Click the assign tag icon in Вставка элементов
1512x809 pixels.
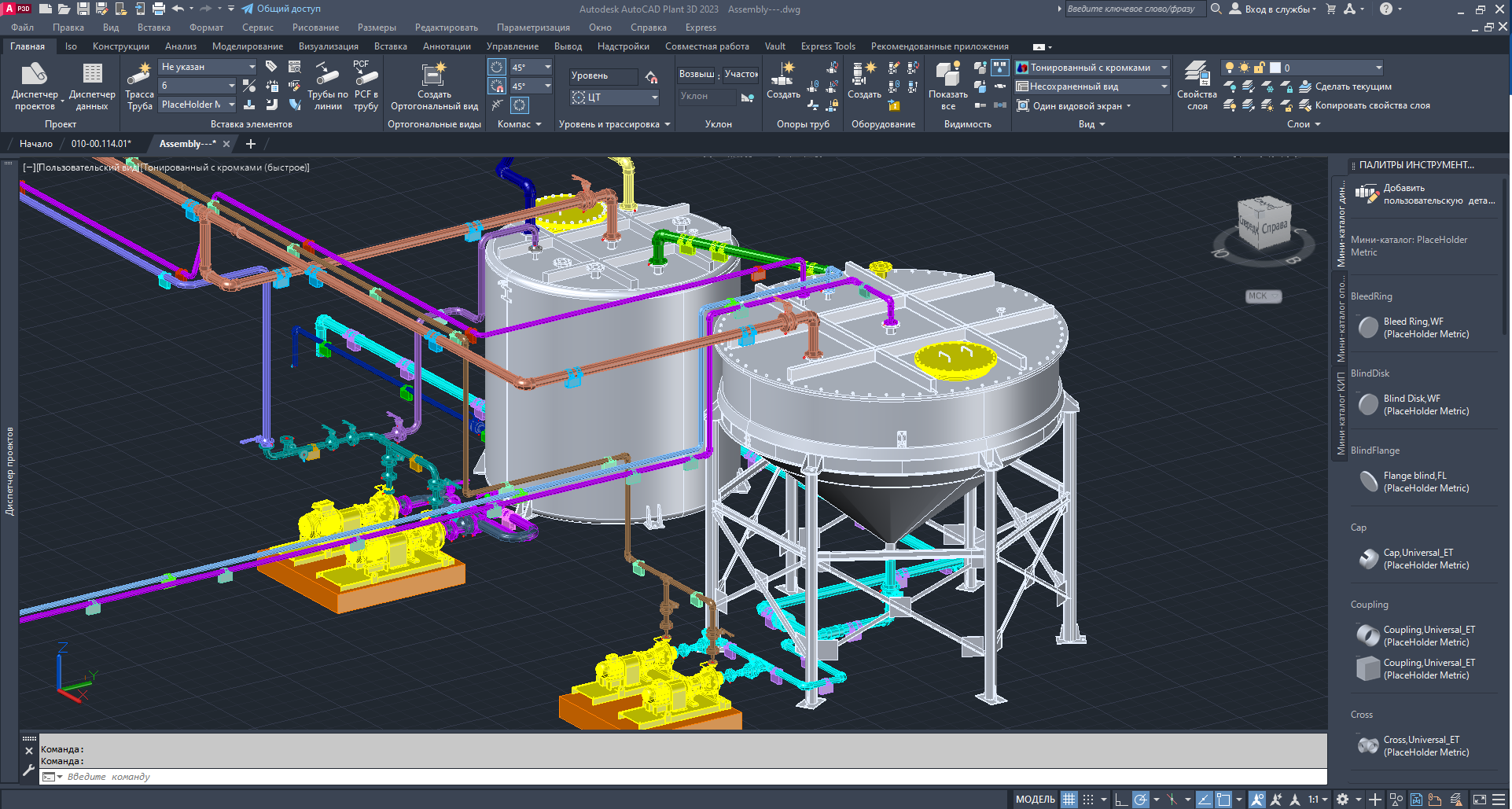click(x=271, y=67)
